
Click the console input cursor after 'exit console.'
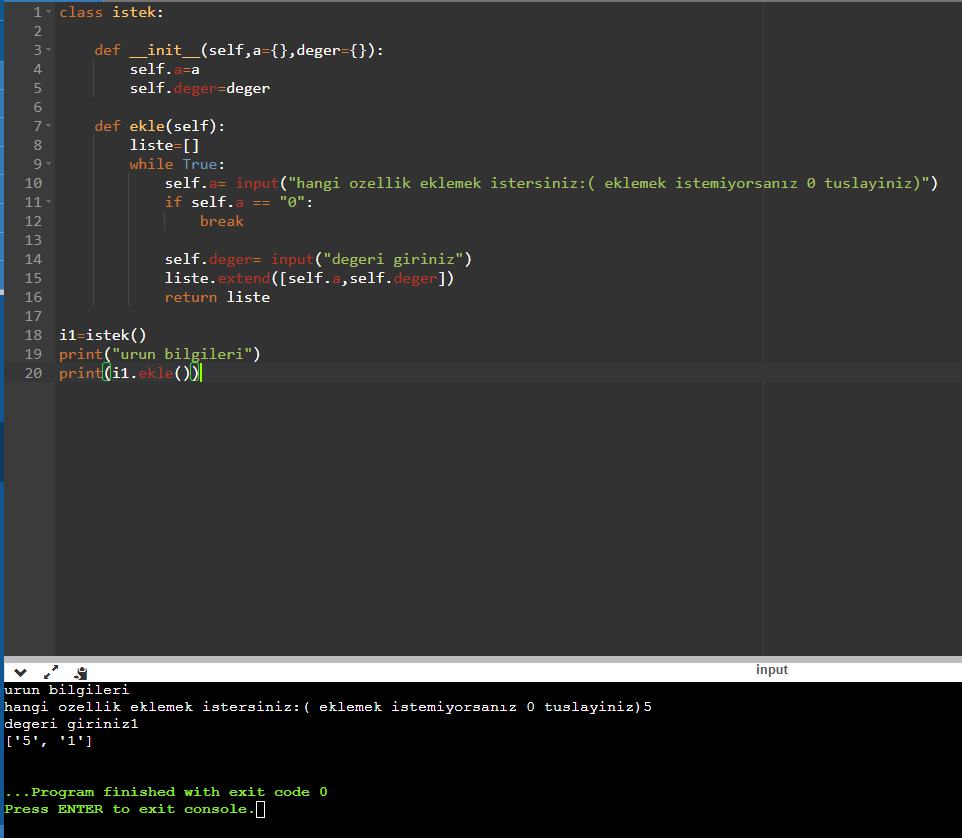coord(261,809)
